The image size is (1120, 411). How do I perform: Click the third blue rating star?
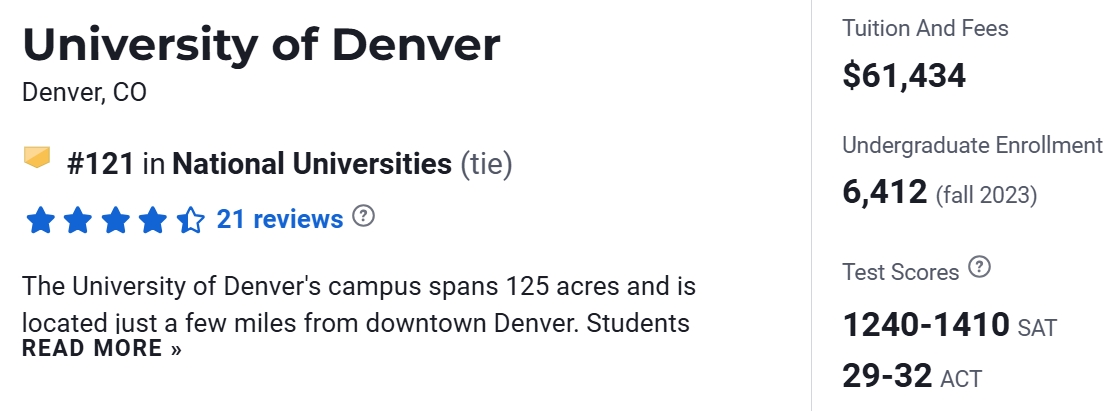(115, 219)
